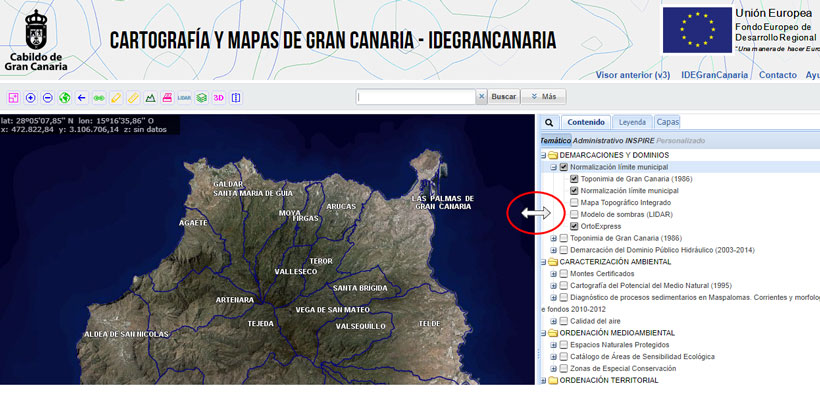
Task: Click the Las Palmas de Gran Canaria map label
Action: pos(442,202)
